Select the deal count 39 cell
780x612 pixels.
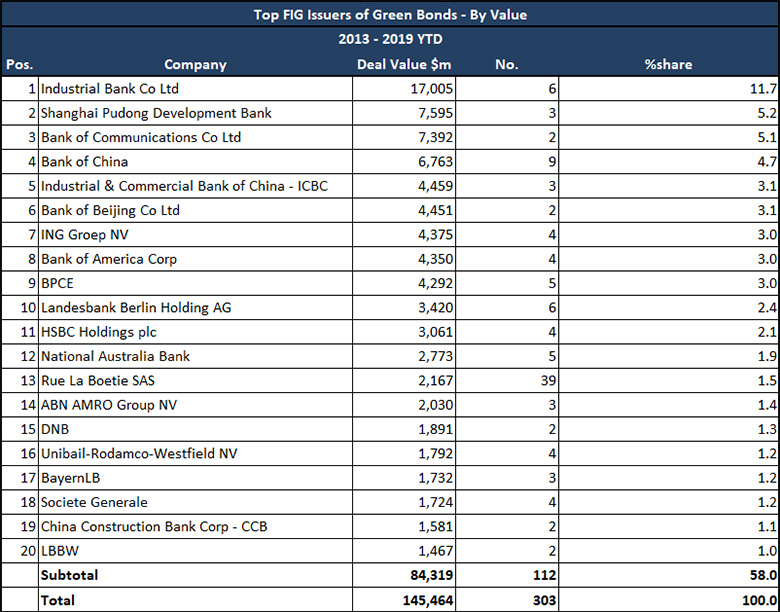[x=507, y=381]
